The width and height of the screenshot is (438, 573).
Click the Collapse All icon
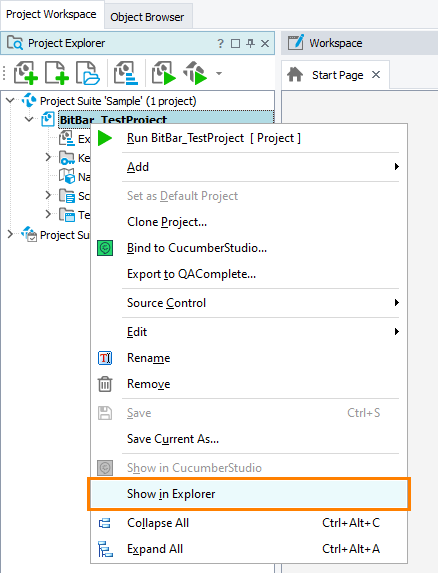point(105,523)
